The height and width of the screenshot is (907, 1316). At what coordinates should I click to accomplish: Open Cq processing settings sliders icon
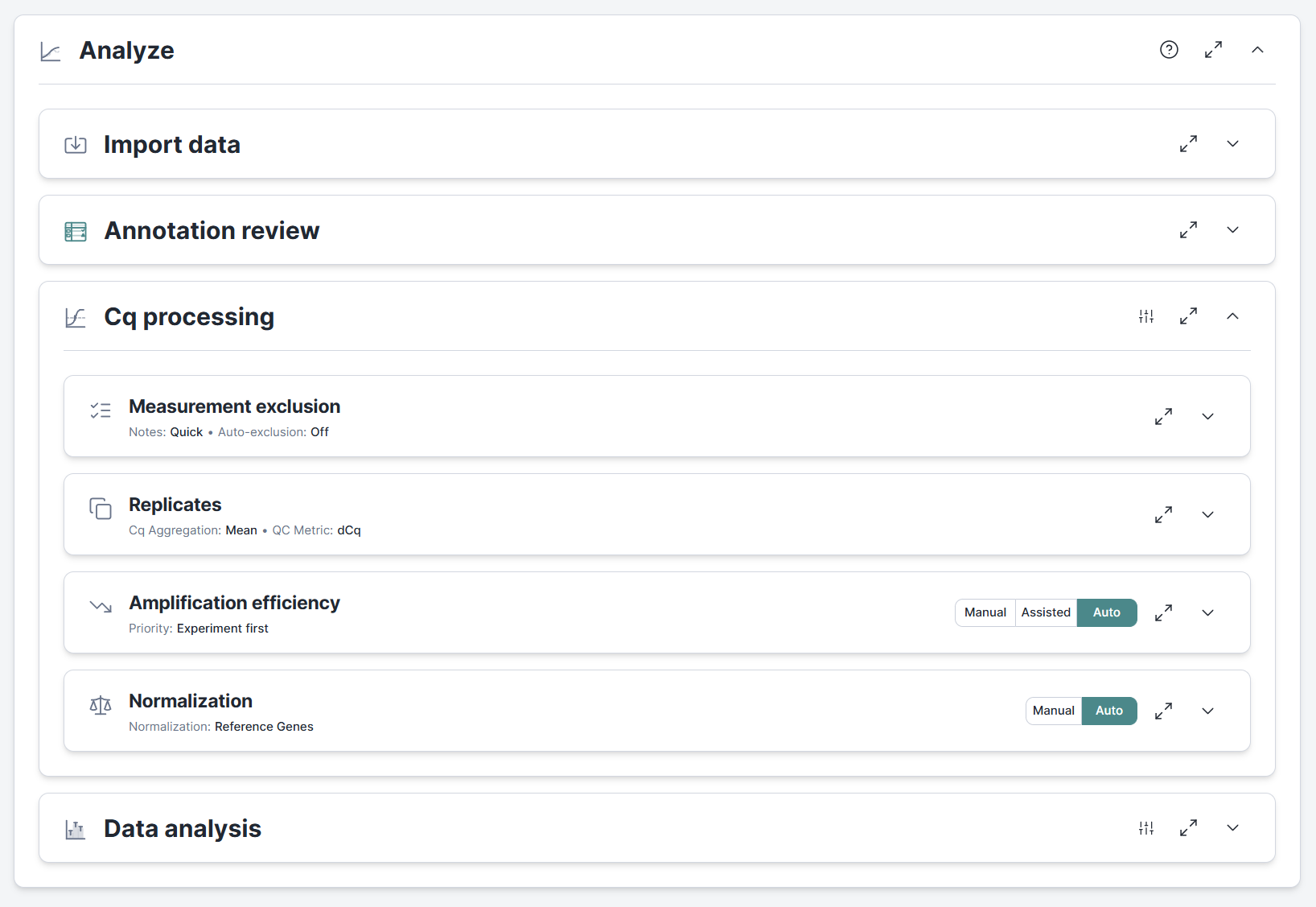coord(1146,316)
